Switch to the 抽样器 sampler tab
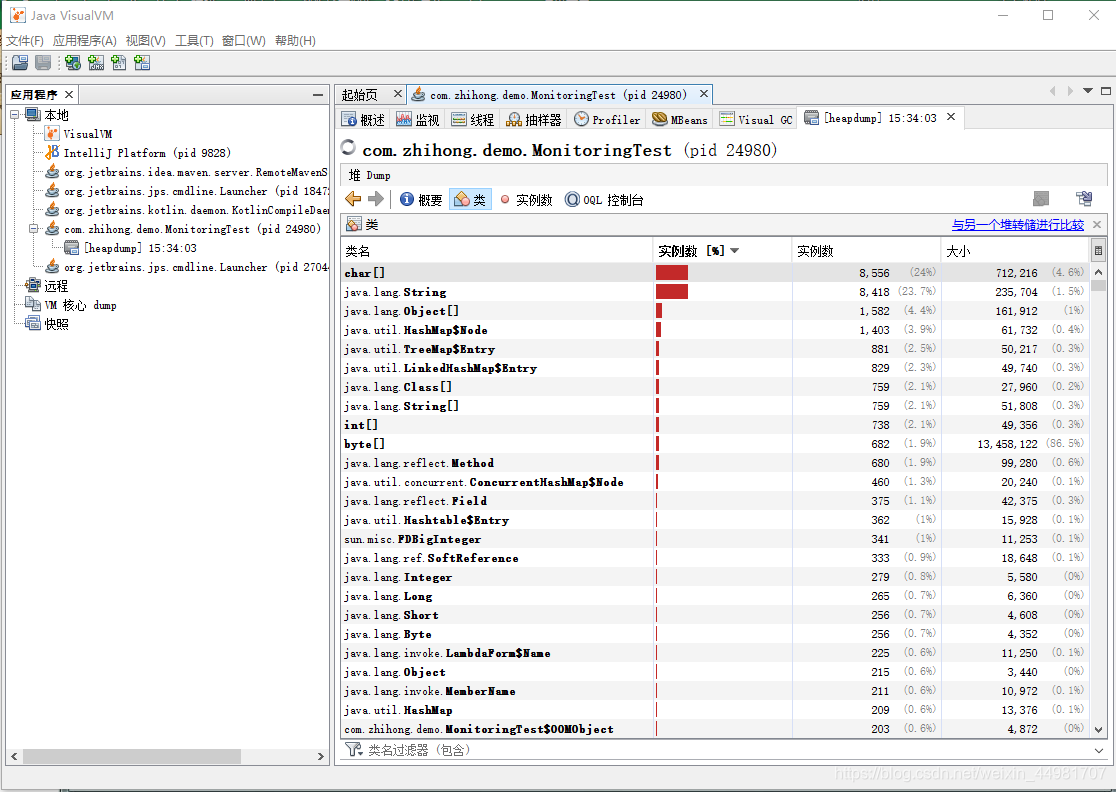1116x792 pixels. (x=534, y=120)
